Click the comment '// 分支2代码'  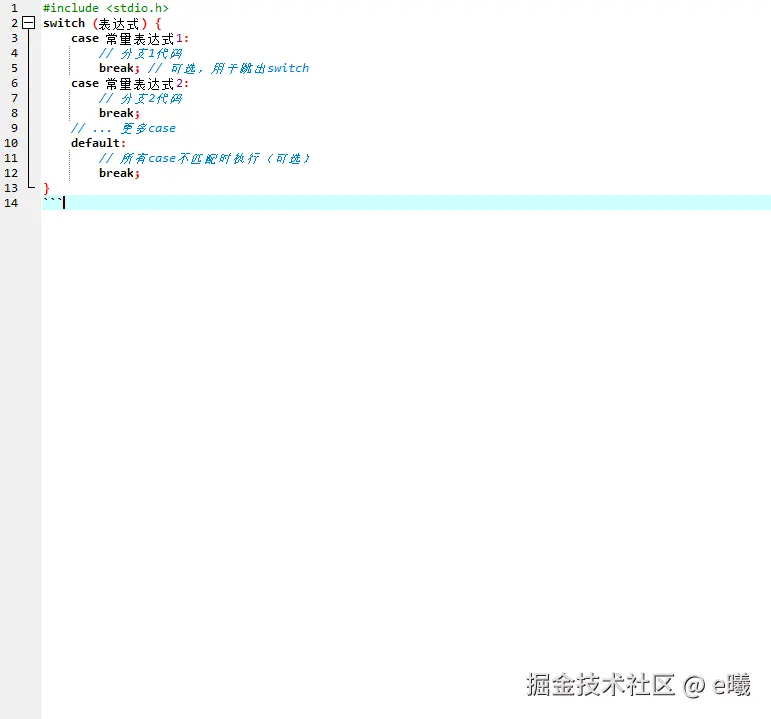click(140, 98)
